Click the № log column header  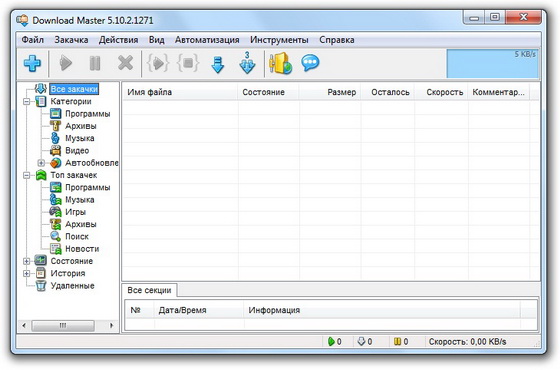tap(140, 310)
